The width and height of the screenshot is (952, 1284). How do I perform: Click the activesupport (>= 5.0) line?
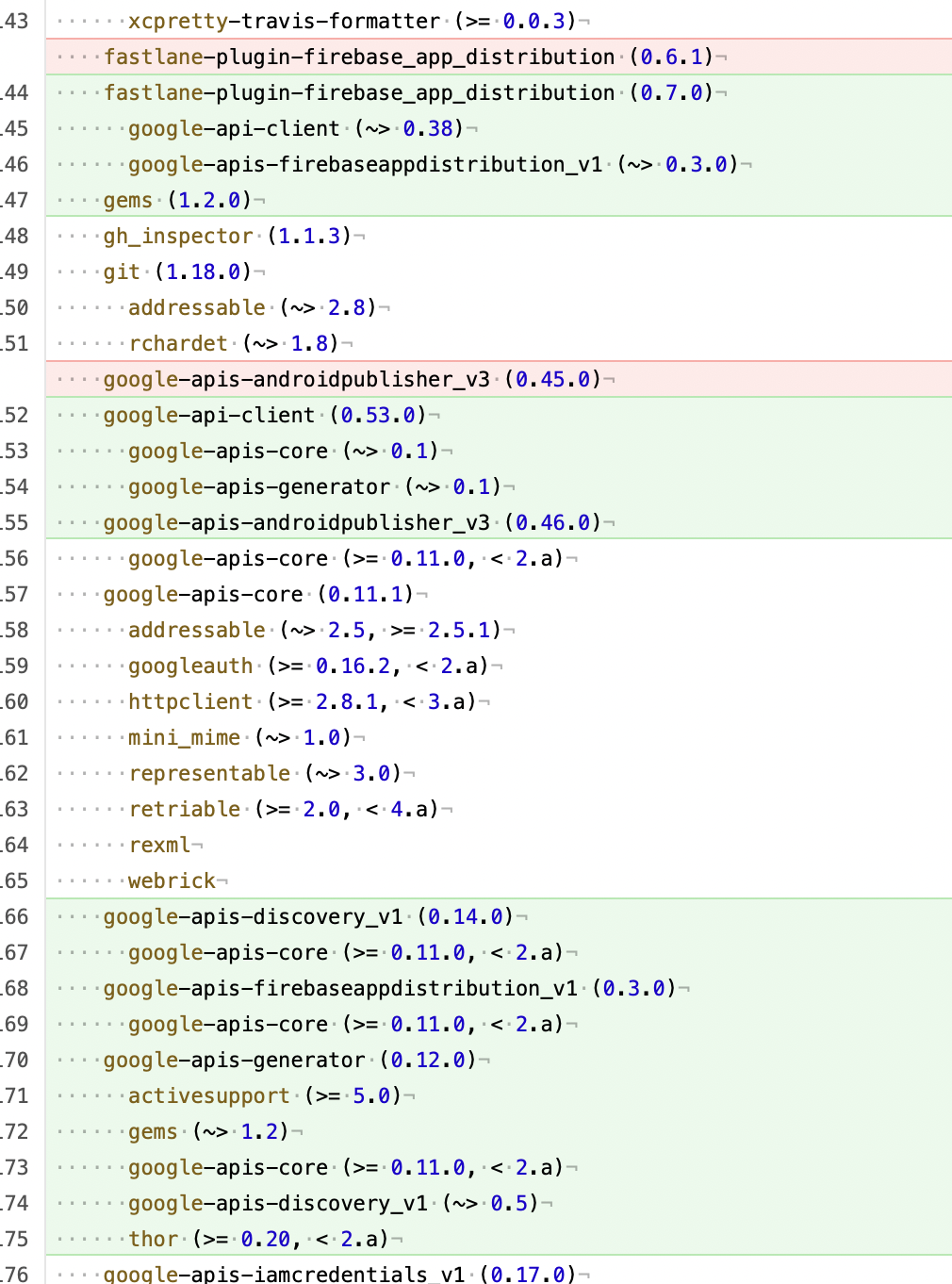coord(500,1095)
